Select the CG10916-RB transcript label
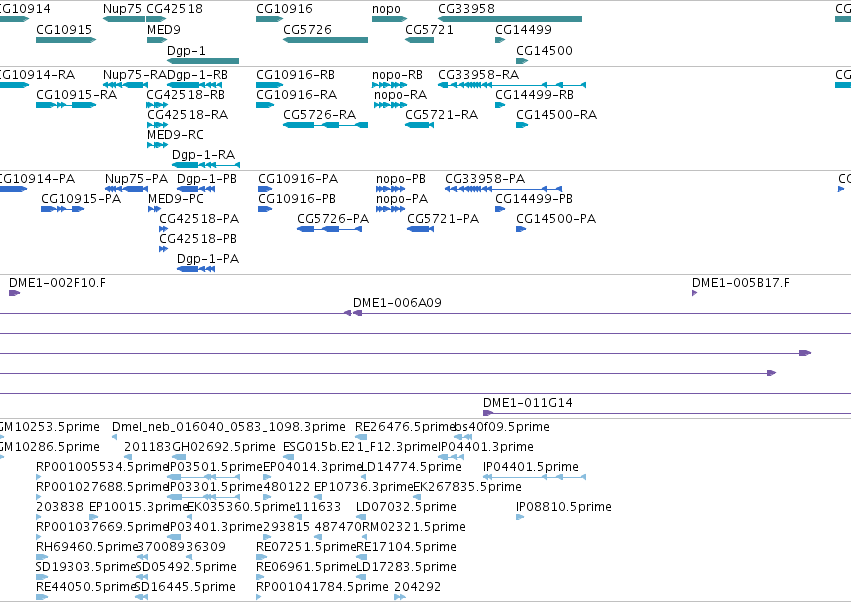The height and width of the screenshot is (602, 851). click(x=295, y=75)
